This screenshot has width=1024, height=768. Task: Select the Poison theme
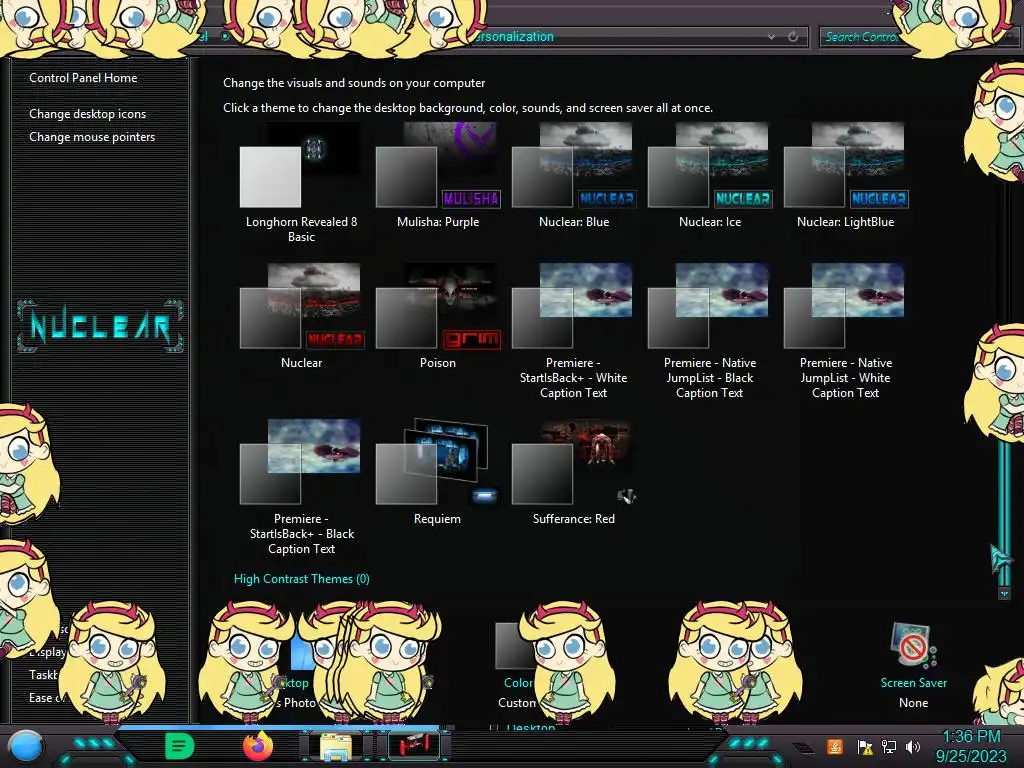click(438, 317)
